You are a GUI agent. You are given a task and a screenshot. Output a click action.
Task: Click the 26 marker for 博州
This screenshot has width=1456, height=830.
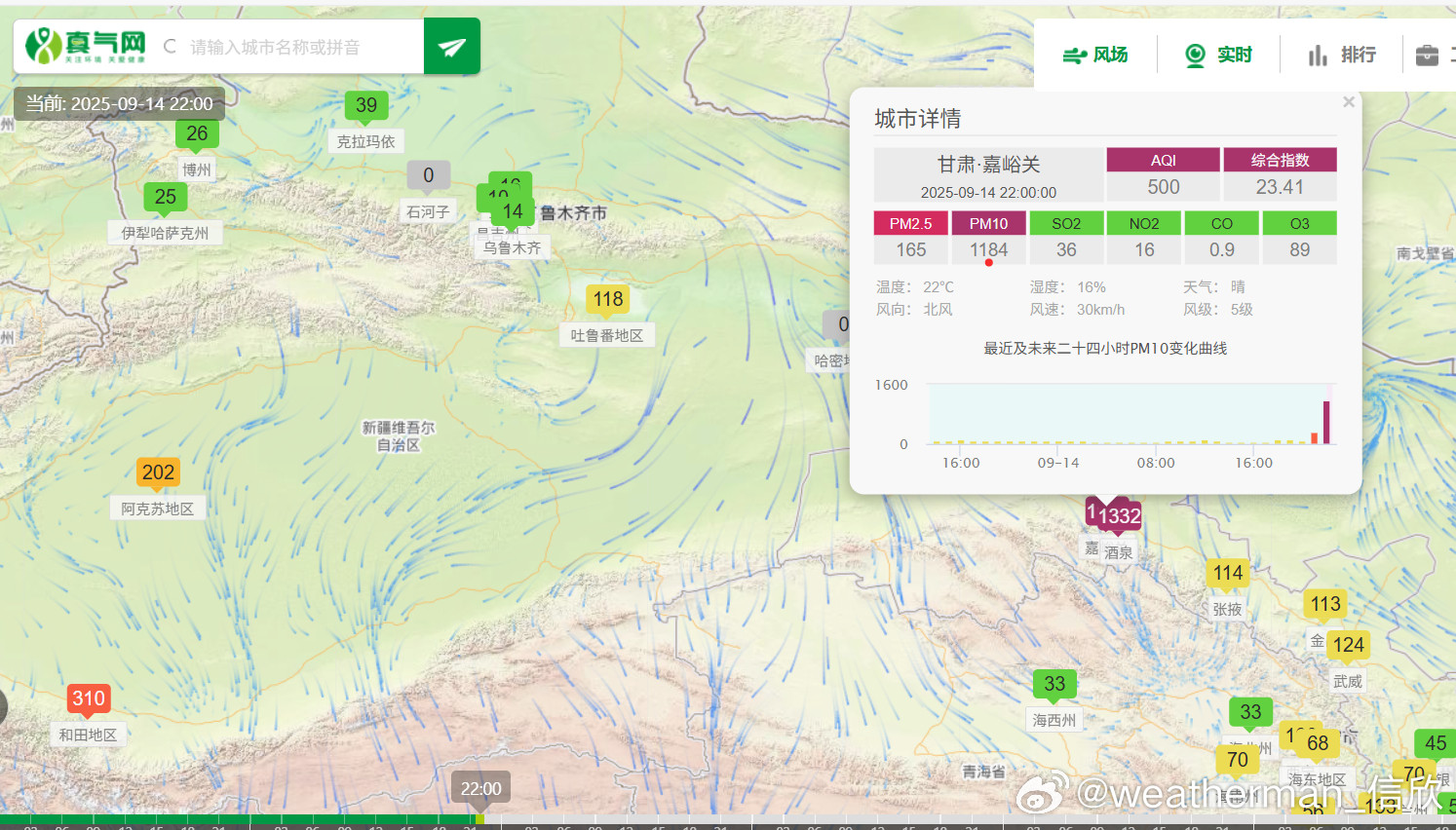point(197,133)
